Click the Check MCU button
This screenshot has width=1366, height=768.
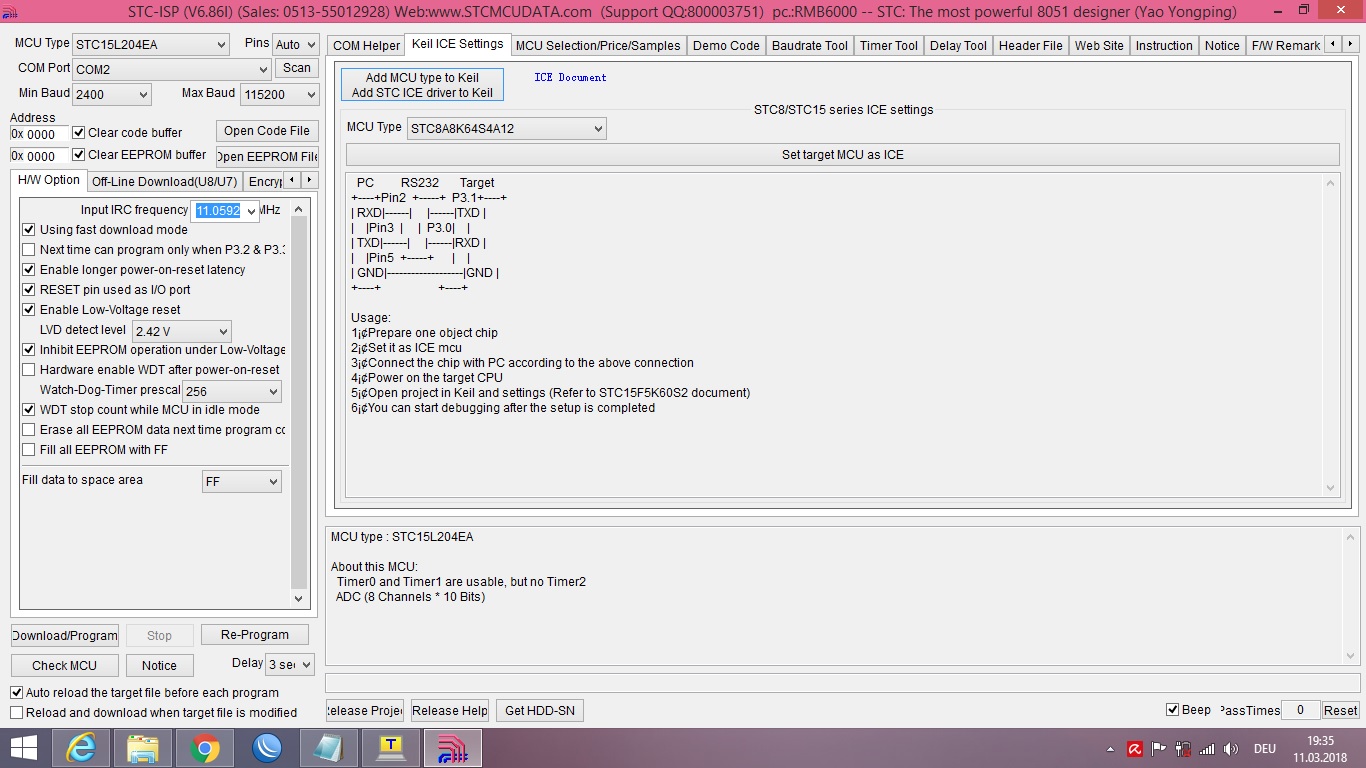click(x=65, y=665)
